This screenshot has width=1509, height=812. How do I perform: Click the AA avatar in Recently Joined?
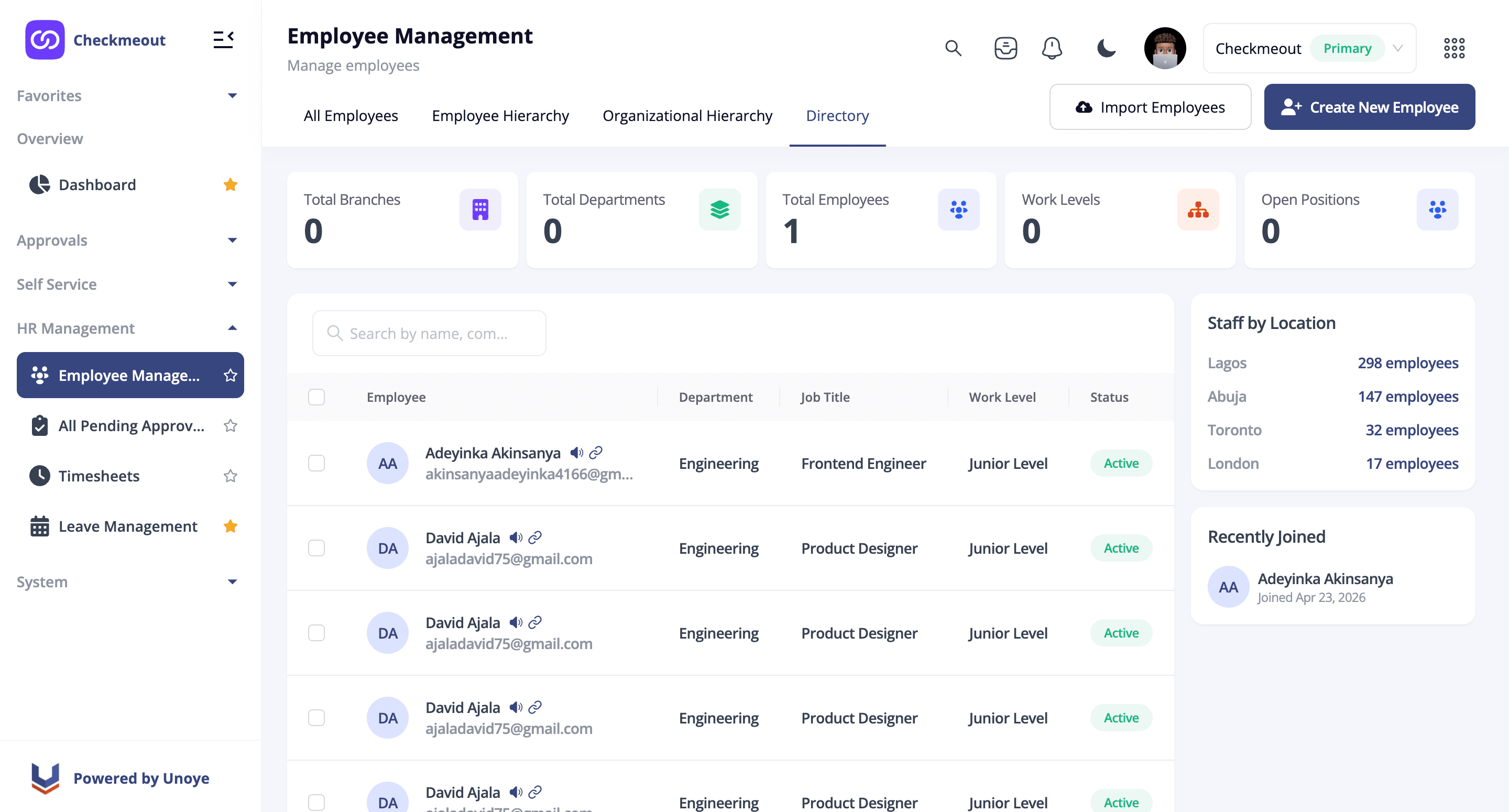click(x=1228, y=586)
